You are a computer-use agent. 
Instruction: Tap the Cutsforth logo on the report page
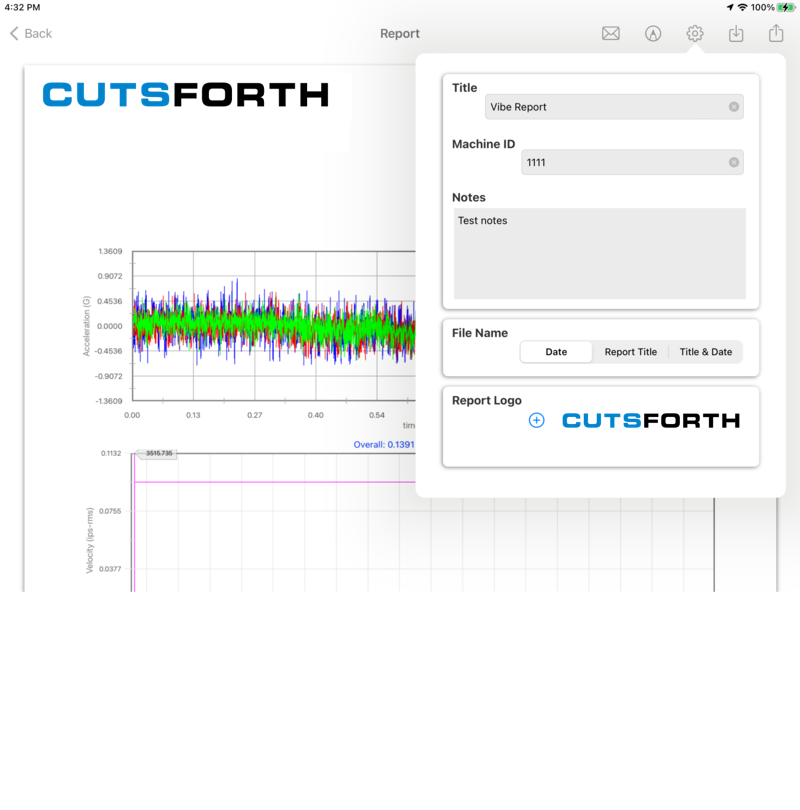(185, 95)
